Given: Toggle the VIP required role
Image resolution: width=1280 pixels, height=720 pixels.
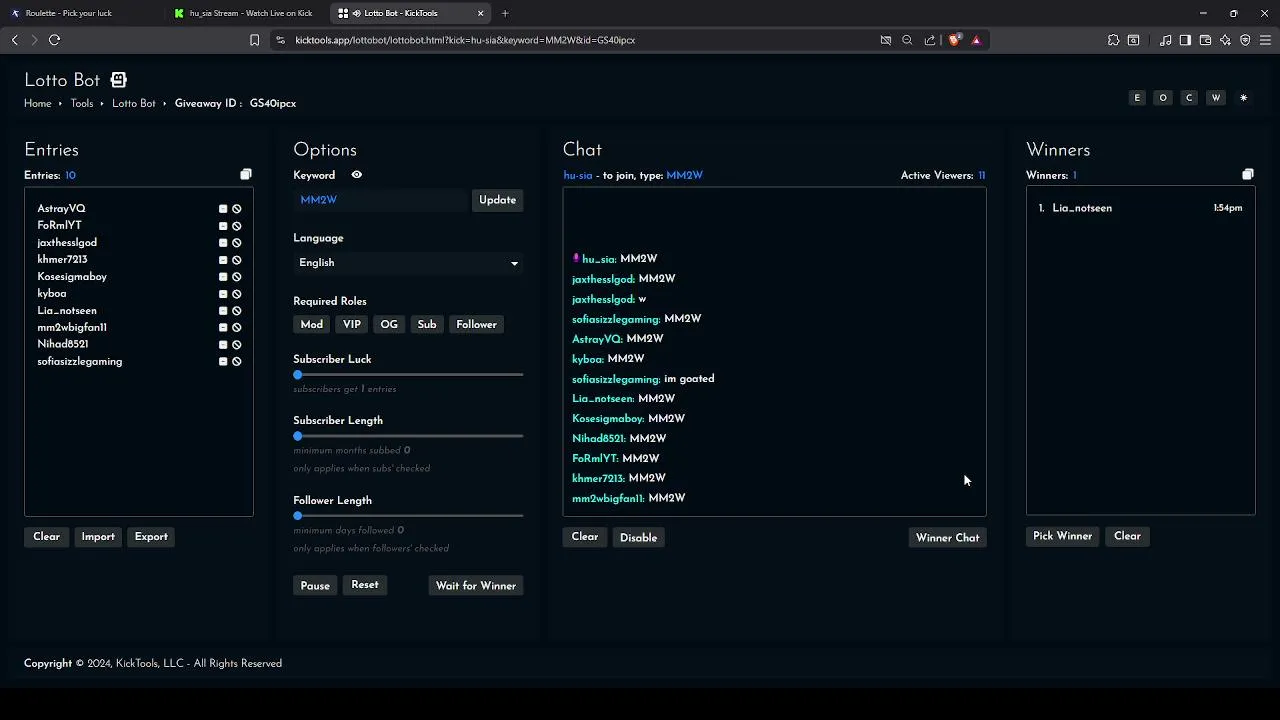Looking at the screenshot, I should click(x=352, y=325).
